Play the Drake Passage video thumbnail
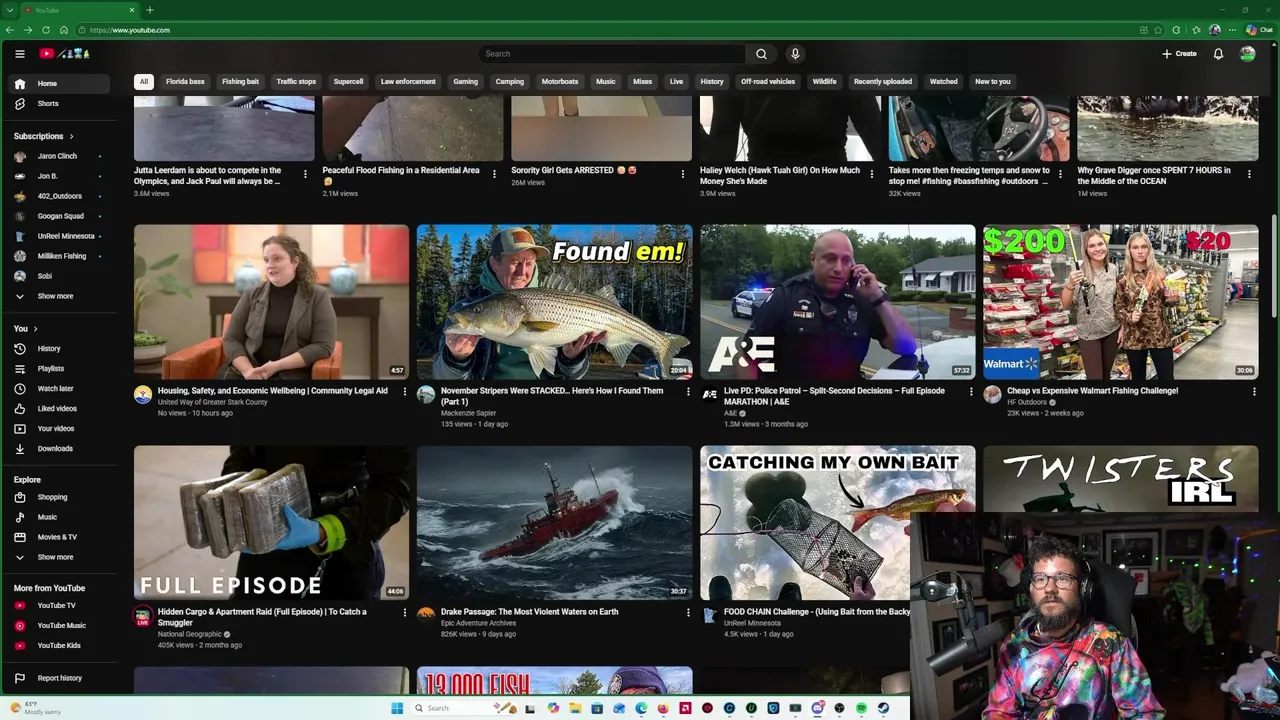The height and width of the screenshot is (720, 1280). 554,523
